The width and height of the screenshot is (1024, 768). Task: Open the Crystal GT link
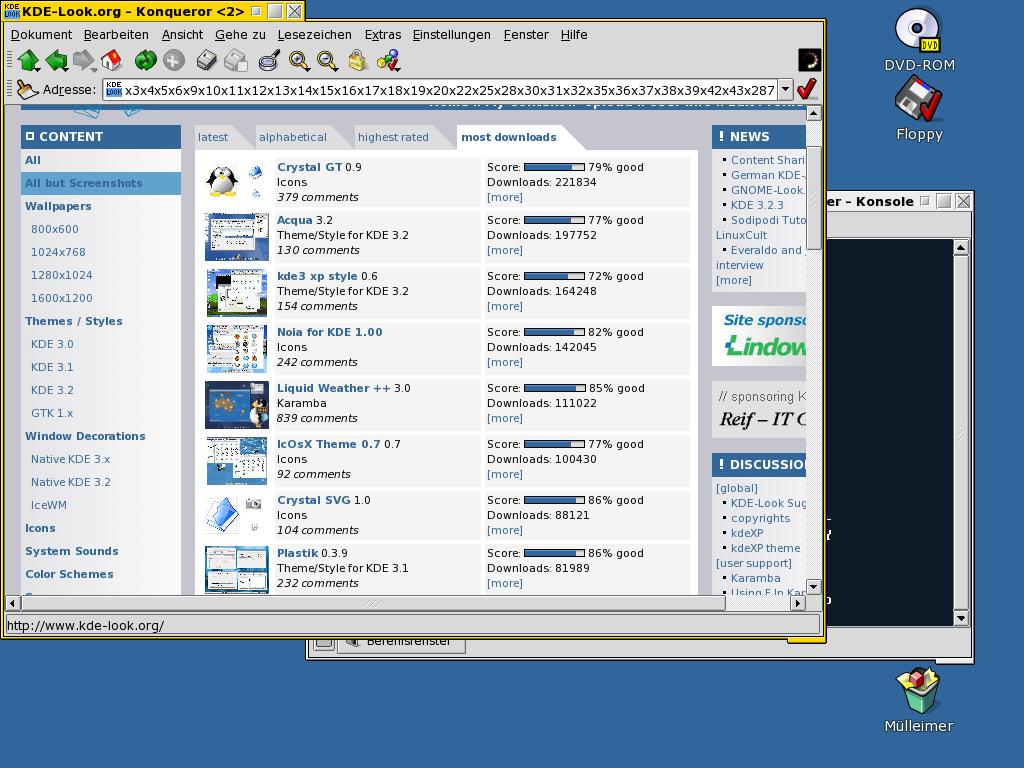[310, 167]
